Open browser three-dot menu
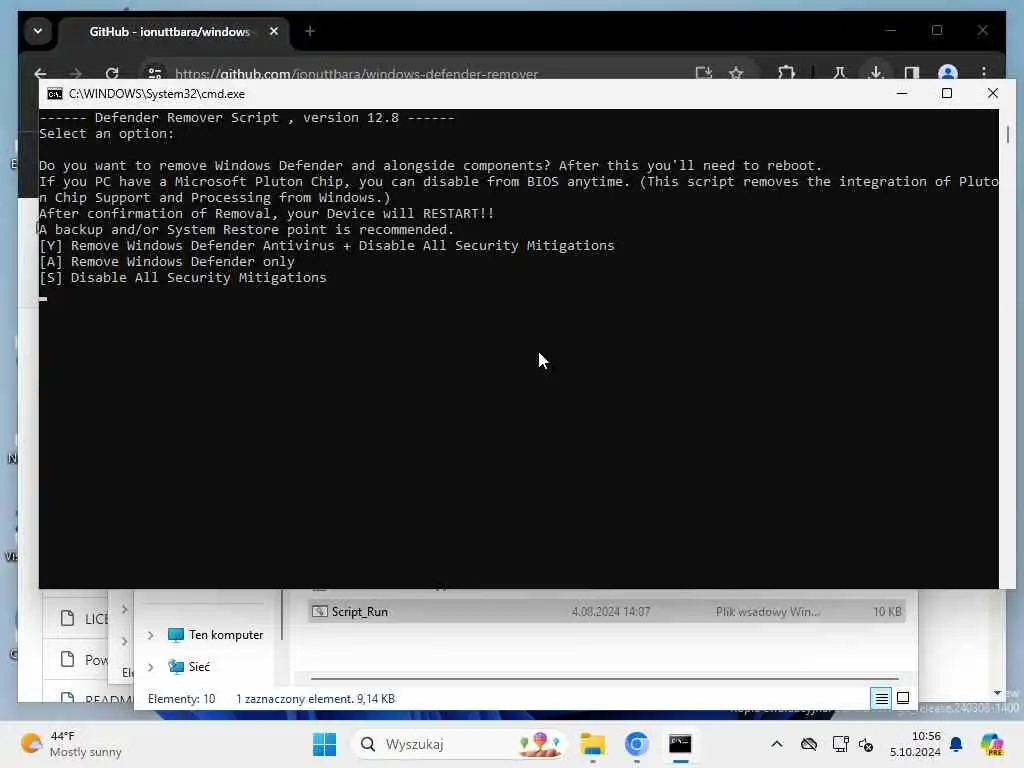The image size is (1024, 768). 984,72
